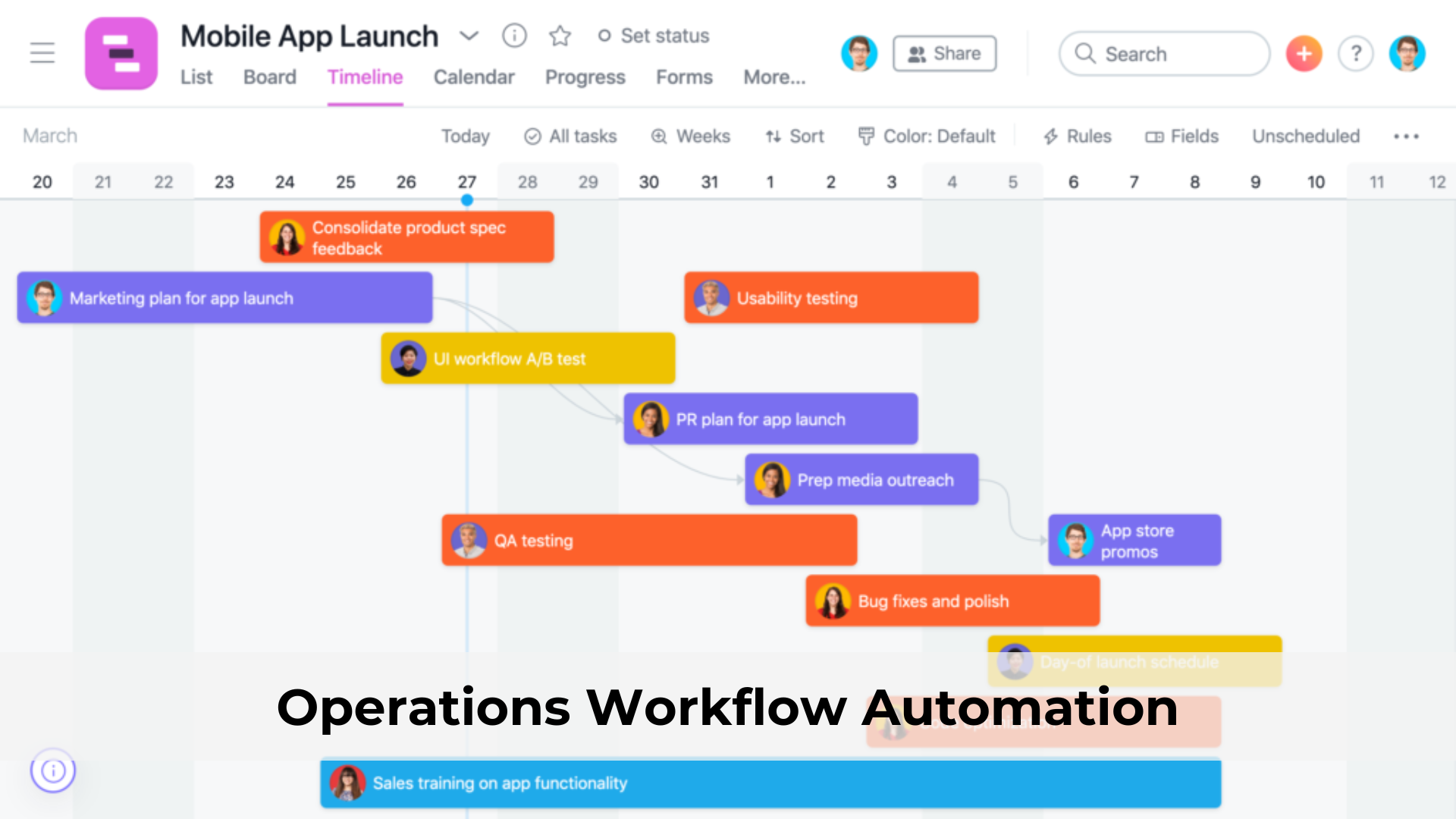This screenshot has height=819, width=1456.
Task: Open the Rules panel
Action: pos(1078,136)
